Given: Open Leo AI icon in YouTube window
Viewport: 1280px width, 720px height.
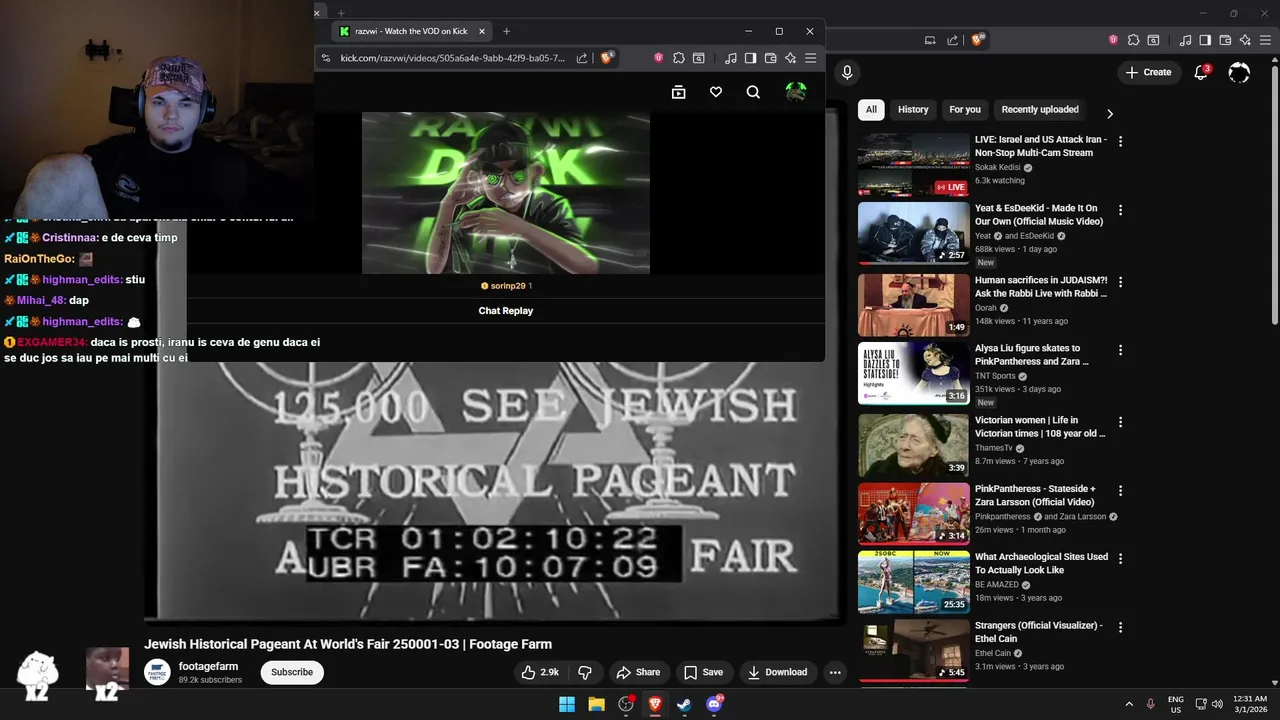Looking at the screenshot, I should pyautogui.click(x=1245, y=40).
